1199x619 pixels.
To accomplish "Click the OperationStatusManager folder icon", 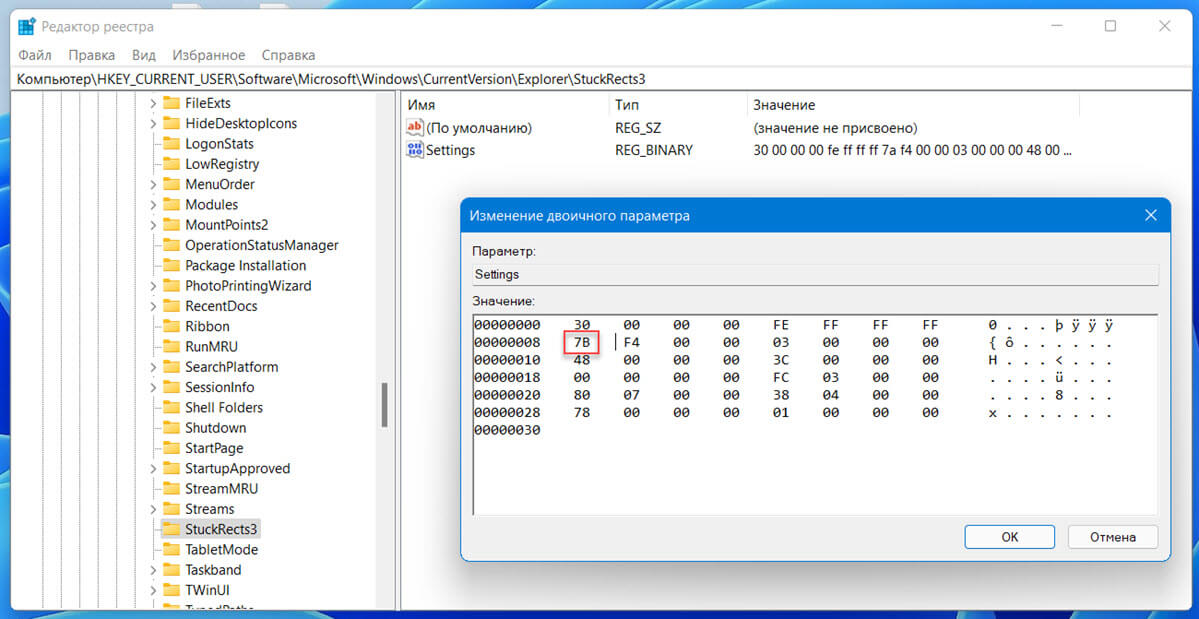I will click(171, 245).
